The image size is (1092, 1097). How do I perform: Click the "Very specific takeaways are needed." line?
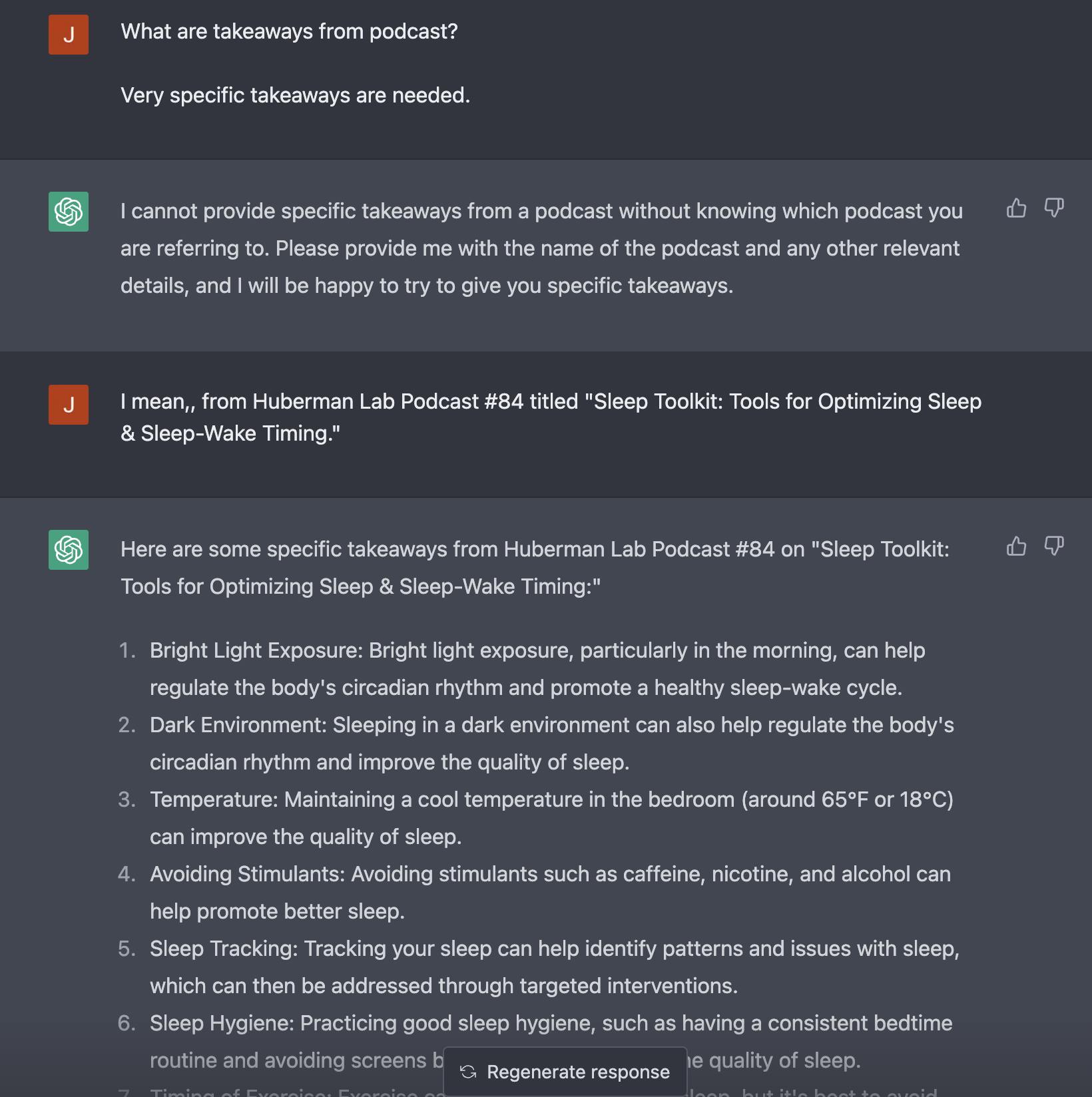295,95
